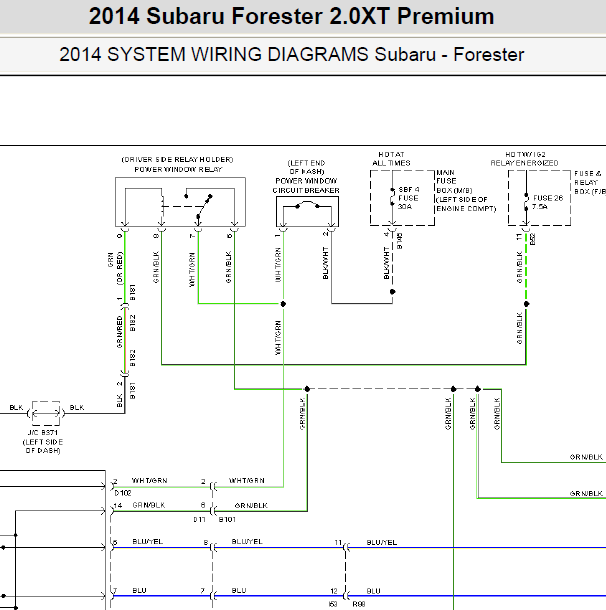Click the 'BLK' label right of J/C B371
The width and height of the screenshot is (606, 610).
77,407
